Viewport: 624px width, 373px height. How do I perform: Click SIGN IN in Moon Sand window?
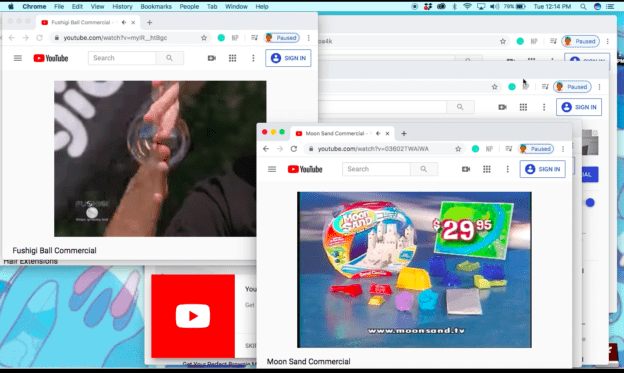click(x=543, y=169)
